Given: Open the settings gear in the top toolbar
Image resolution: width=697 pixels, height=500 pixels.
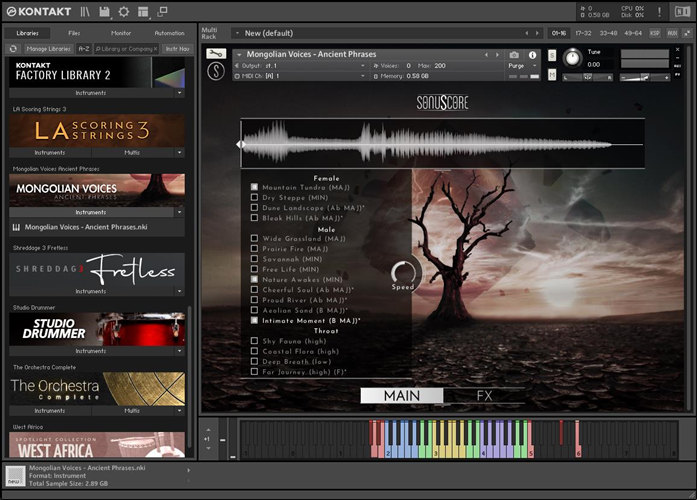Looking at the screenshot, I should pos(123,11).
